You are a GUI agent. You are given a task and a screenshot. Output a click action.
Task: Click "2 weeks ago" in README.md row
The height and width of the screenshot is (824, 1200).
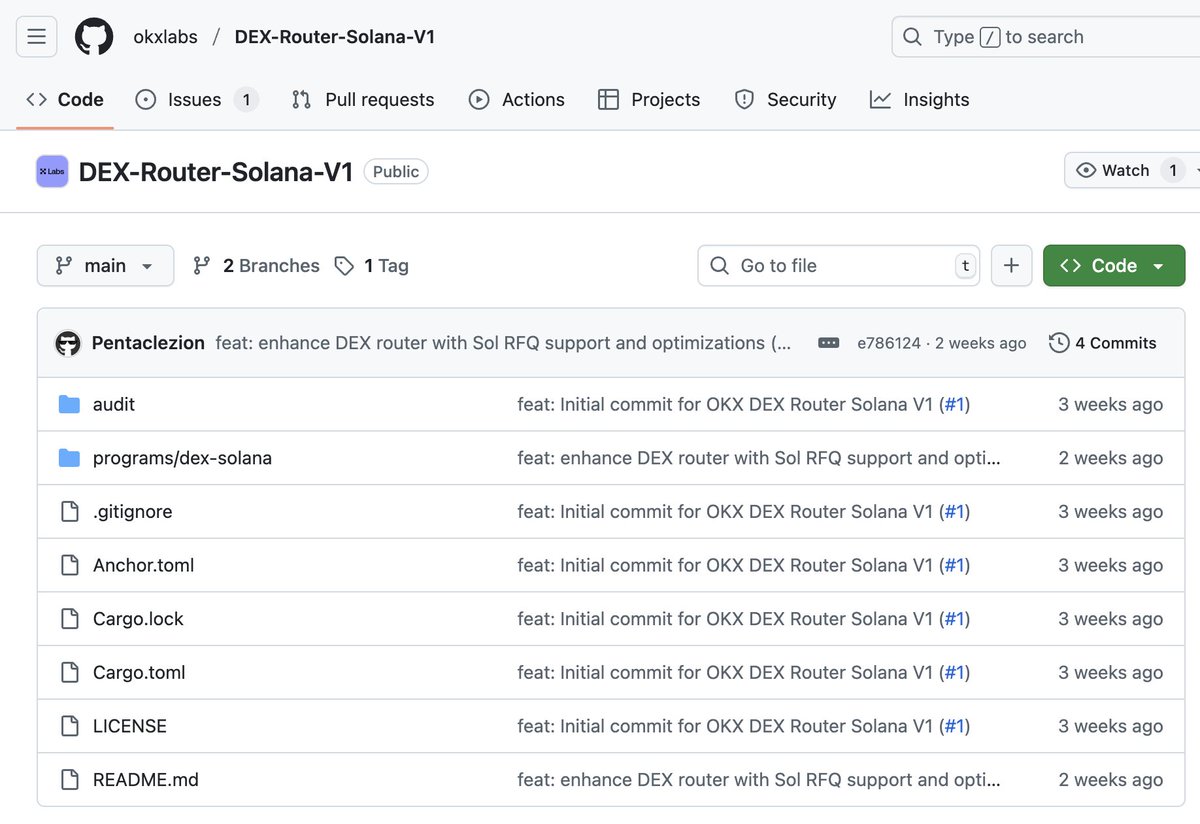click(x=1110, y=779)
